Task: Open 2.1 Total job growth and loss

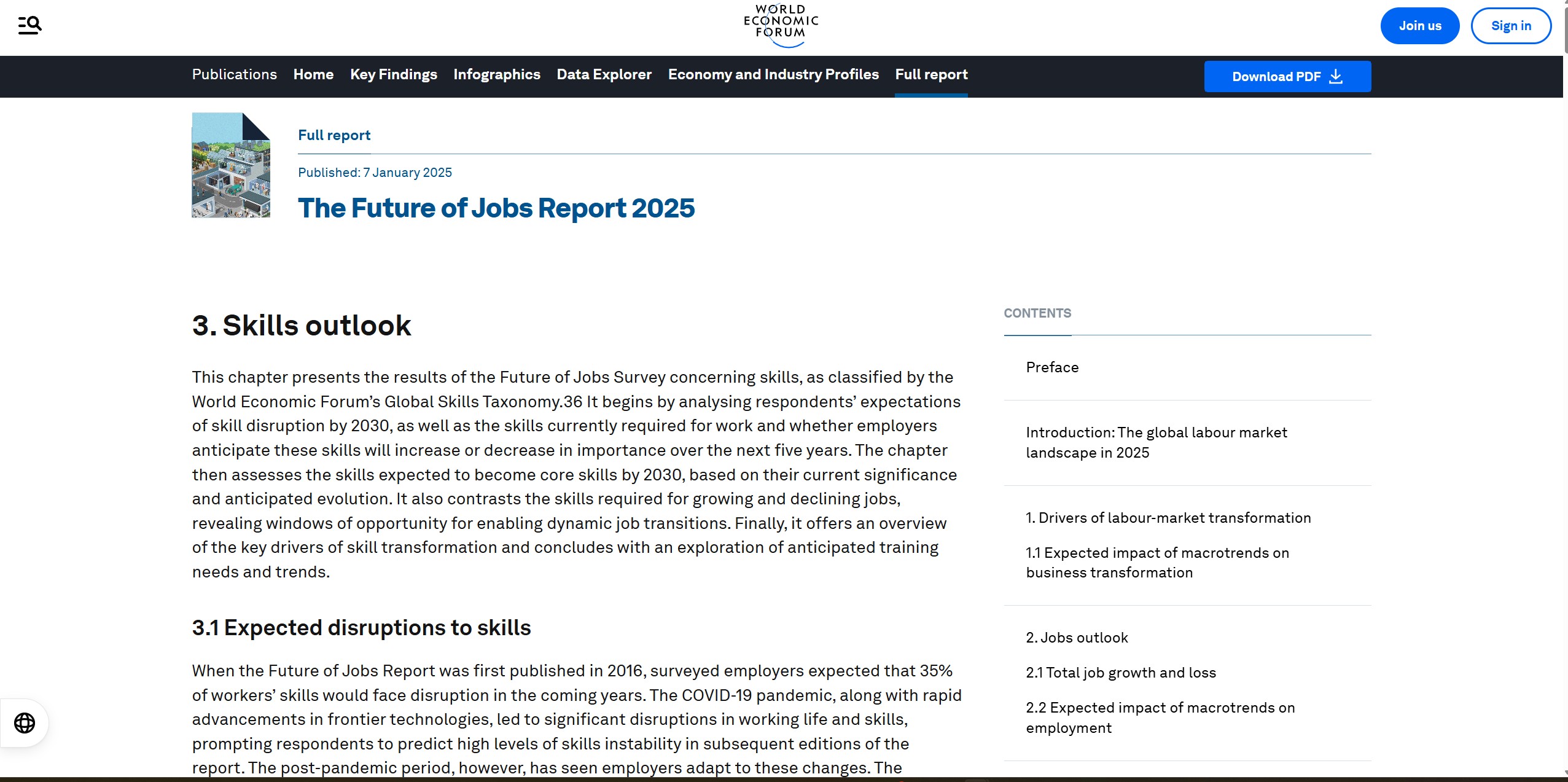Action: (1121, 673)
